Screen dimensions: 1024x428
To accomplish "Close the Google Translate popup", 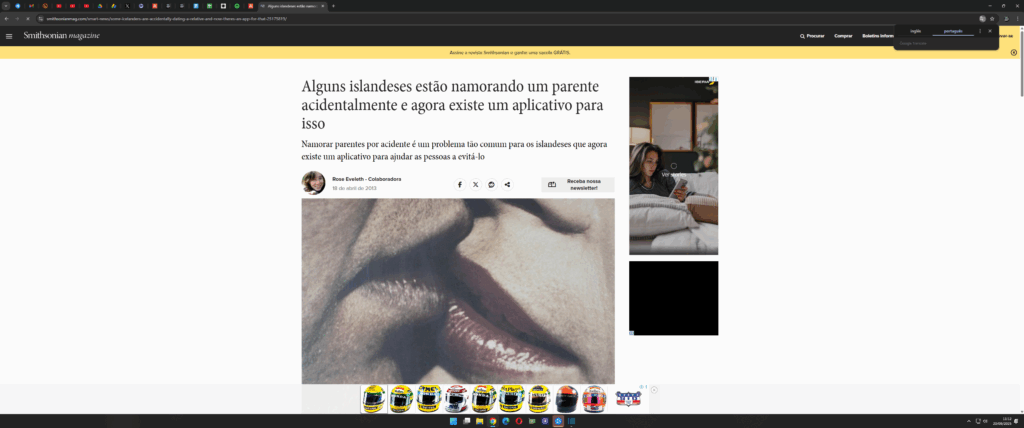I will (x=990, y=31).
